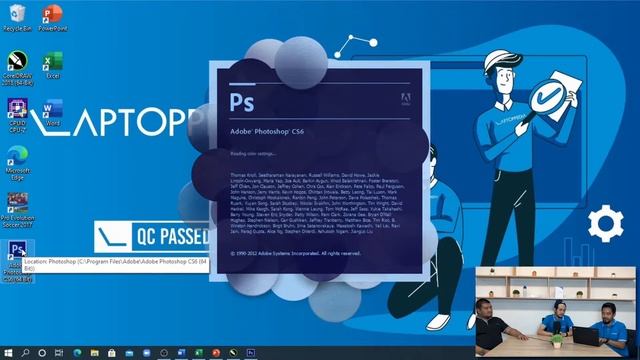Open the Recycle Bin desktop icon
Screen dimensions: 640x360
(17, 18)
